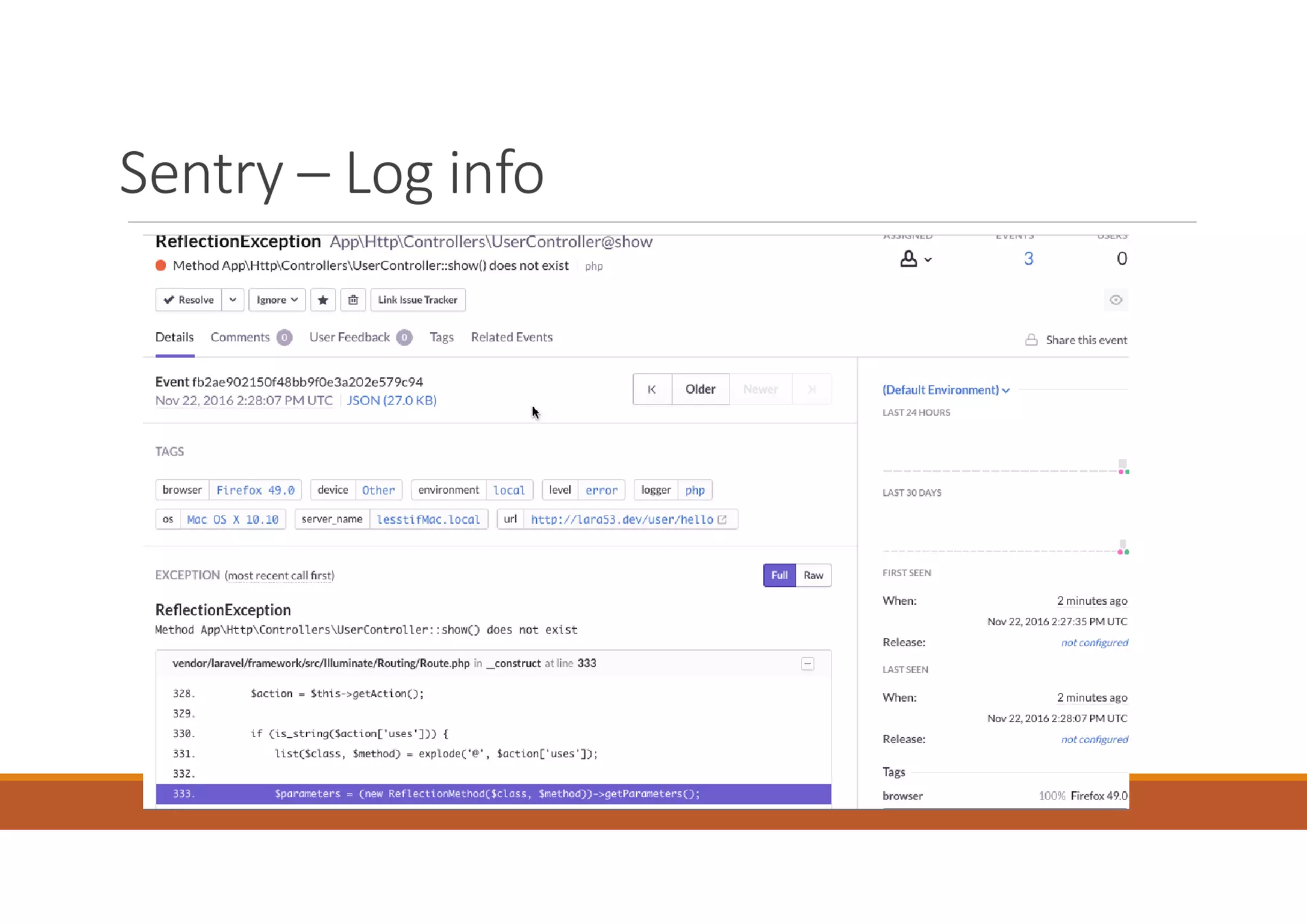The width and height of the screenshot is (1307, 924).
Task: Open the Resolve options dropdown arrow
Action: click(x=233, y=300)
